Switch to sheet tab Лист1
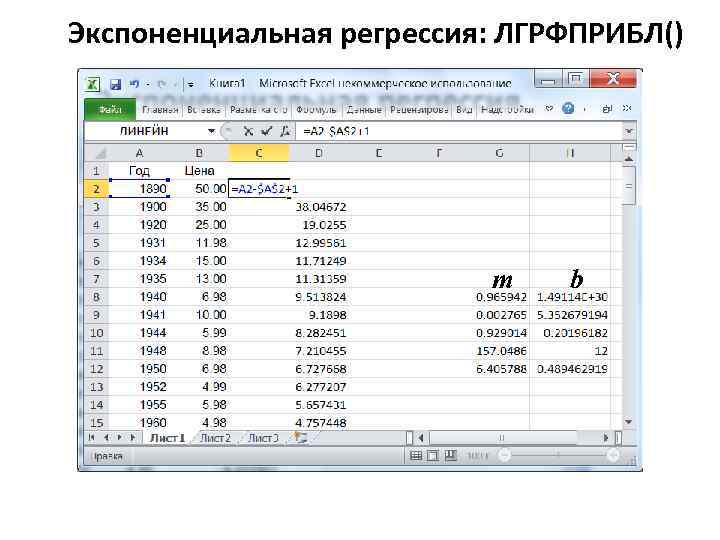The width and height of the screenshot is (720, 540). point(168,438)
